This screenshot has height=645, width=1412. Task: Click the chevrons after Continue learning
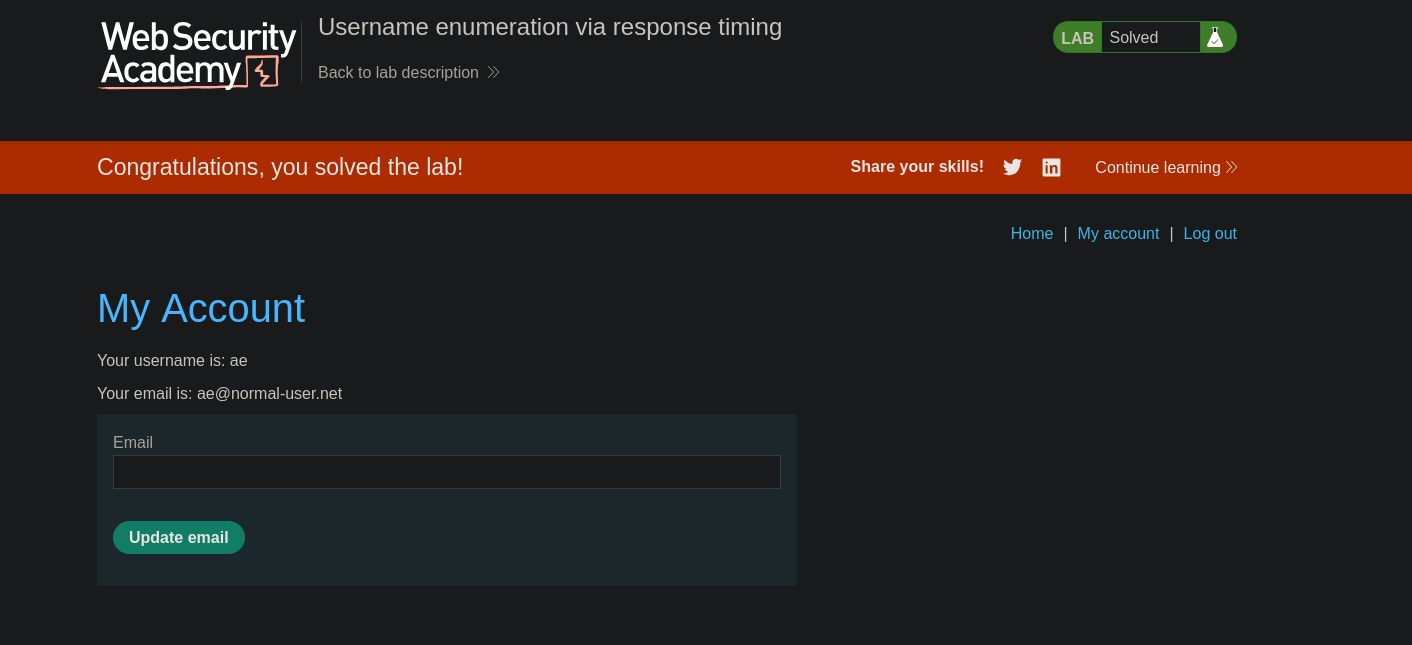click(1231, 168)
